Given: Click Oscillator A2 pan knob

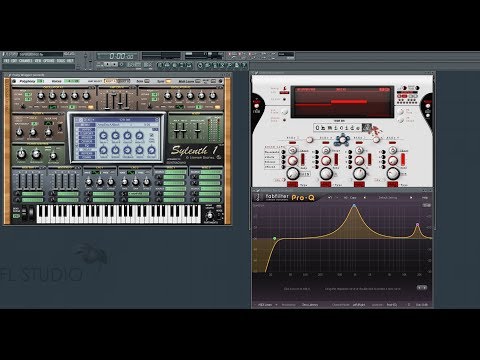Looking at the screenshot, I should coord(213,96).
